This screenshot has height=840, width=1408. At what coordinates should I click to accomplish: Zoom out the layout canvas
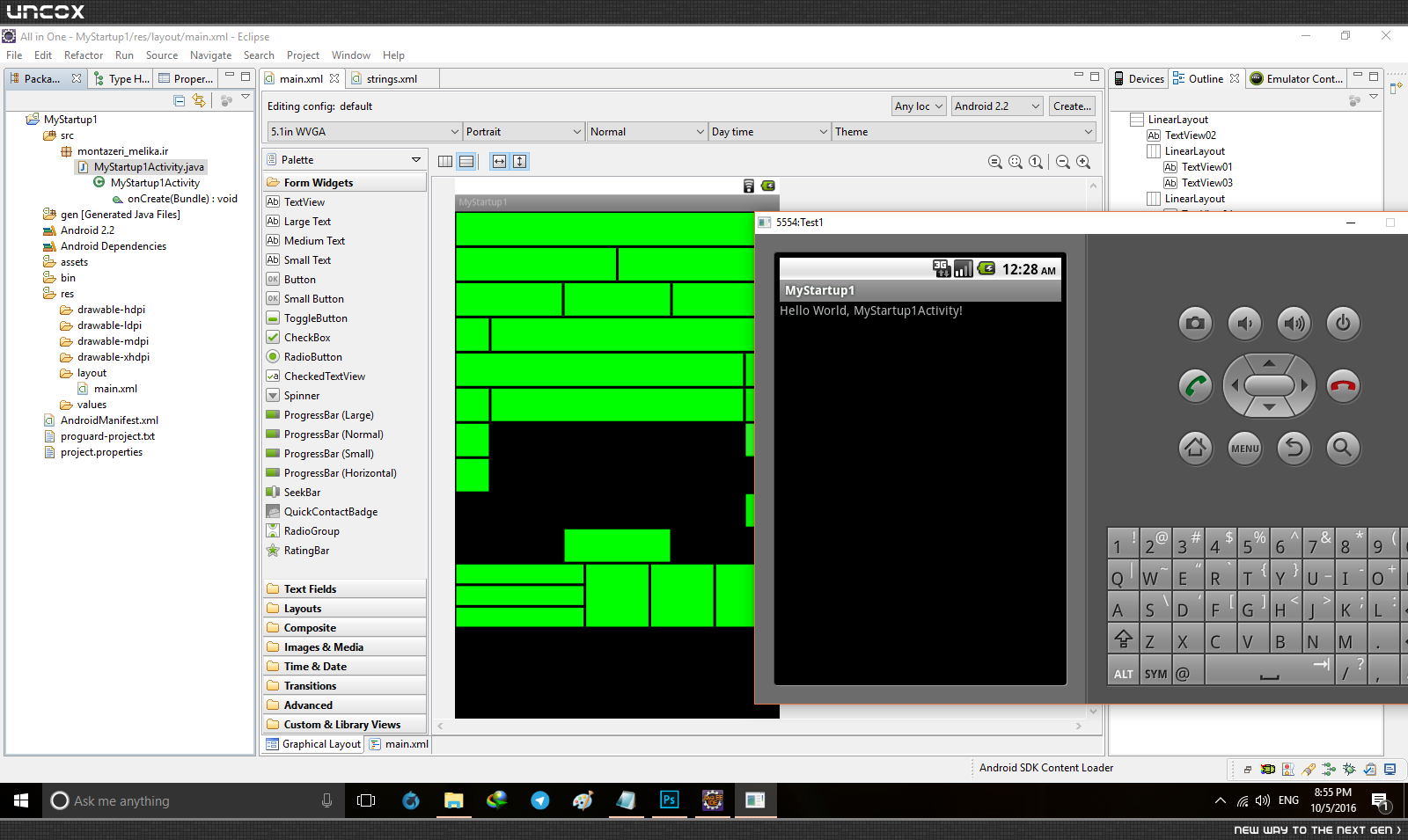pos(1063,162)
